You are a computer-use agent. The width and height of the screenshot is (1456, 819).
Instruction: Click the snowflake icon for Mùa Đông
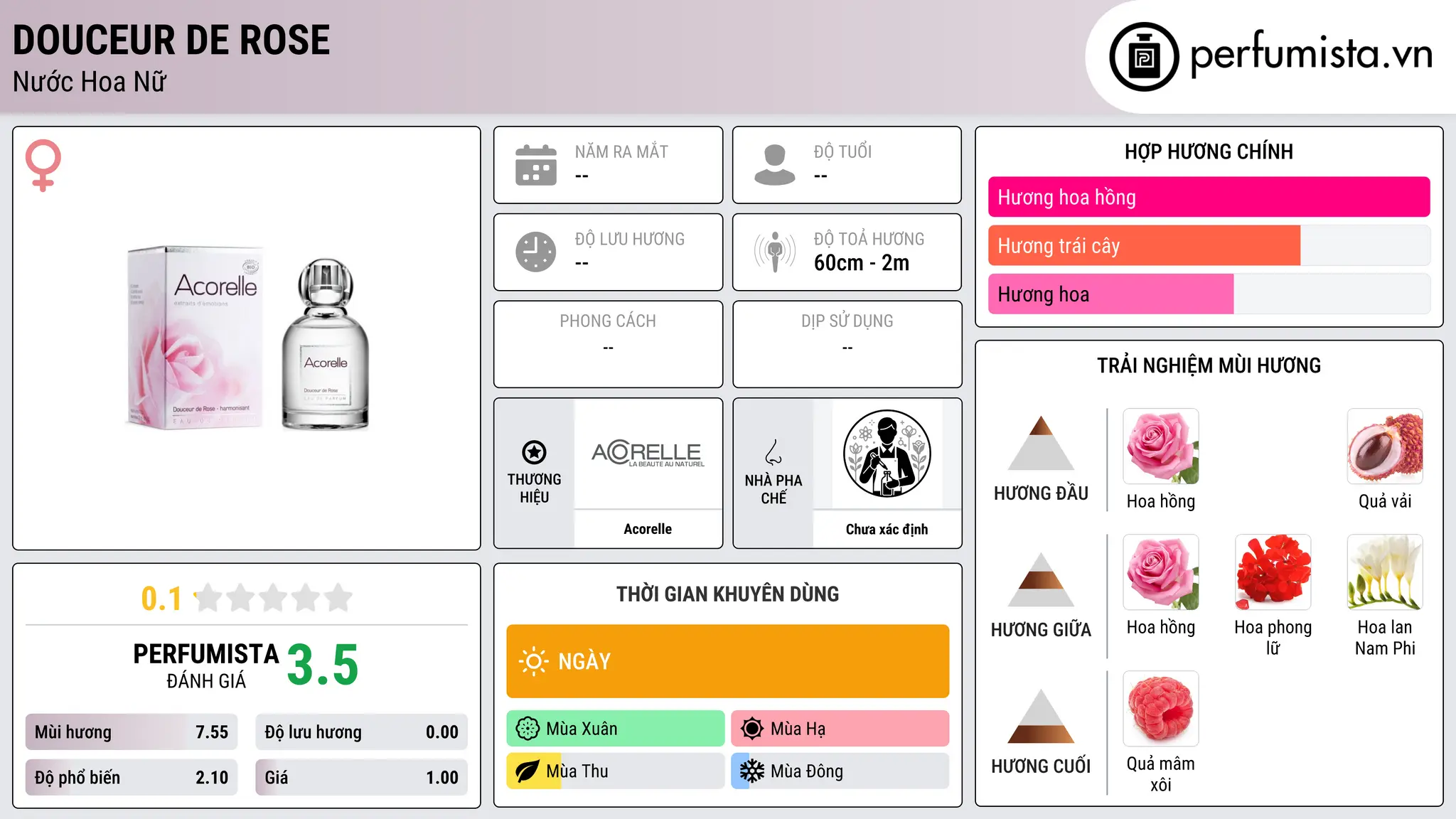tap(751, 771)
